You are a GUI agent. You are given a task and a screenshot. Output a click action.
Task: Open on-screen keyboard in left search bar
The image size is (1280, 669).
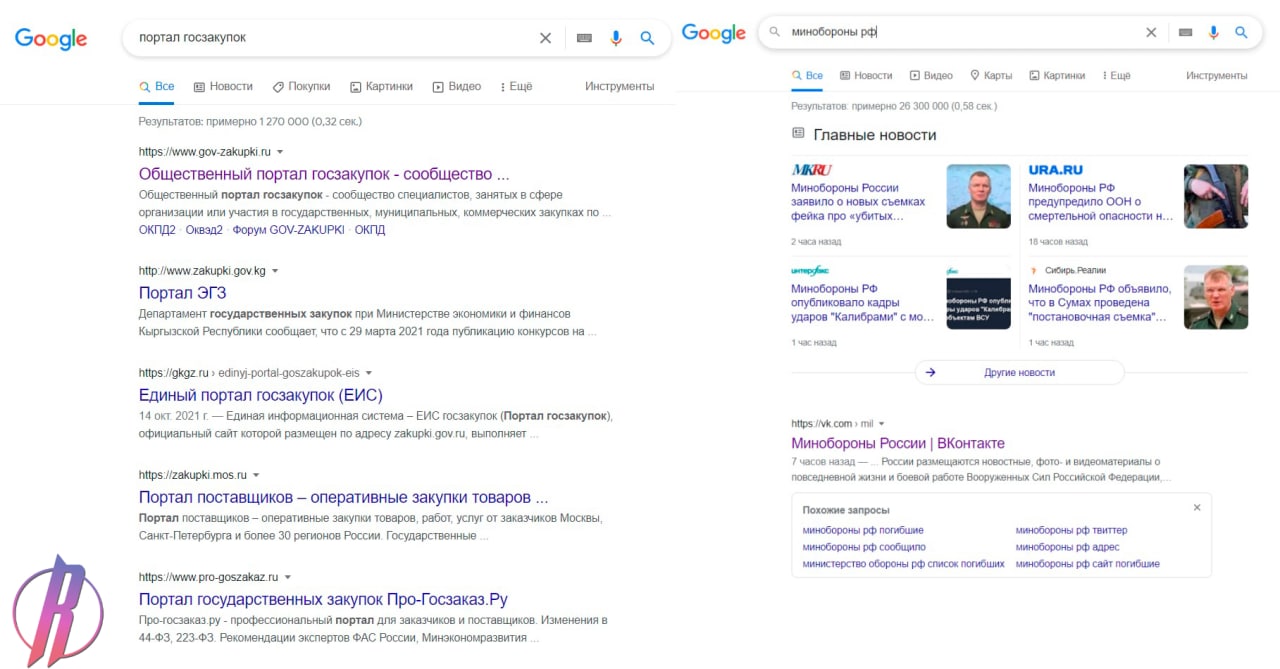click(584, 38)
